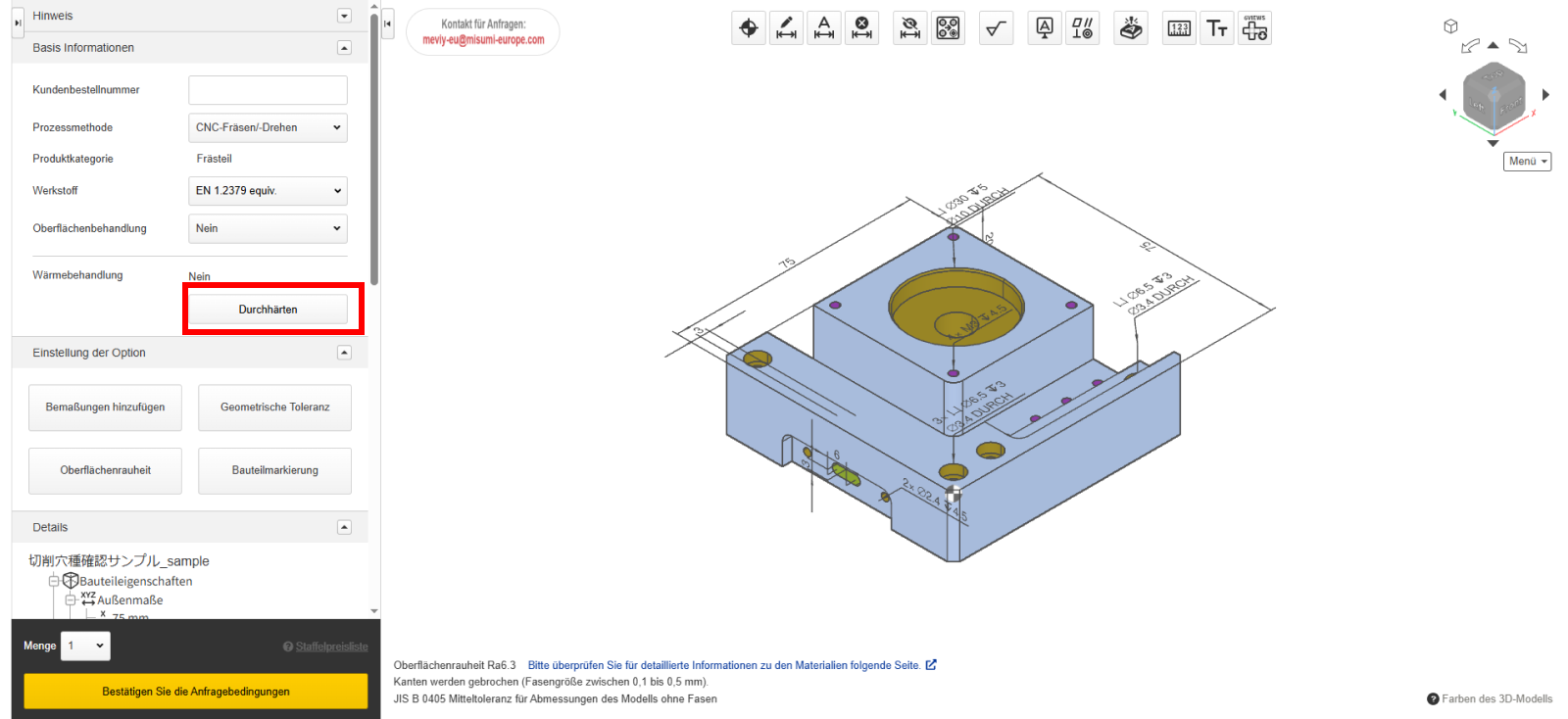Click the origin crosshair tool icon
The height and width of the screenshot is (719, 1568).
749,28
